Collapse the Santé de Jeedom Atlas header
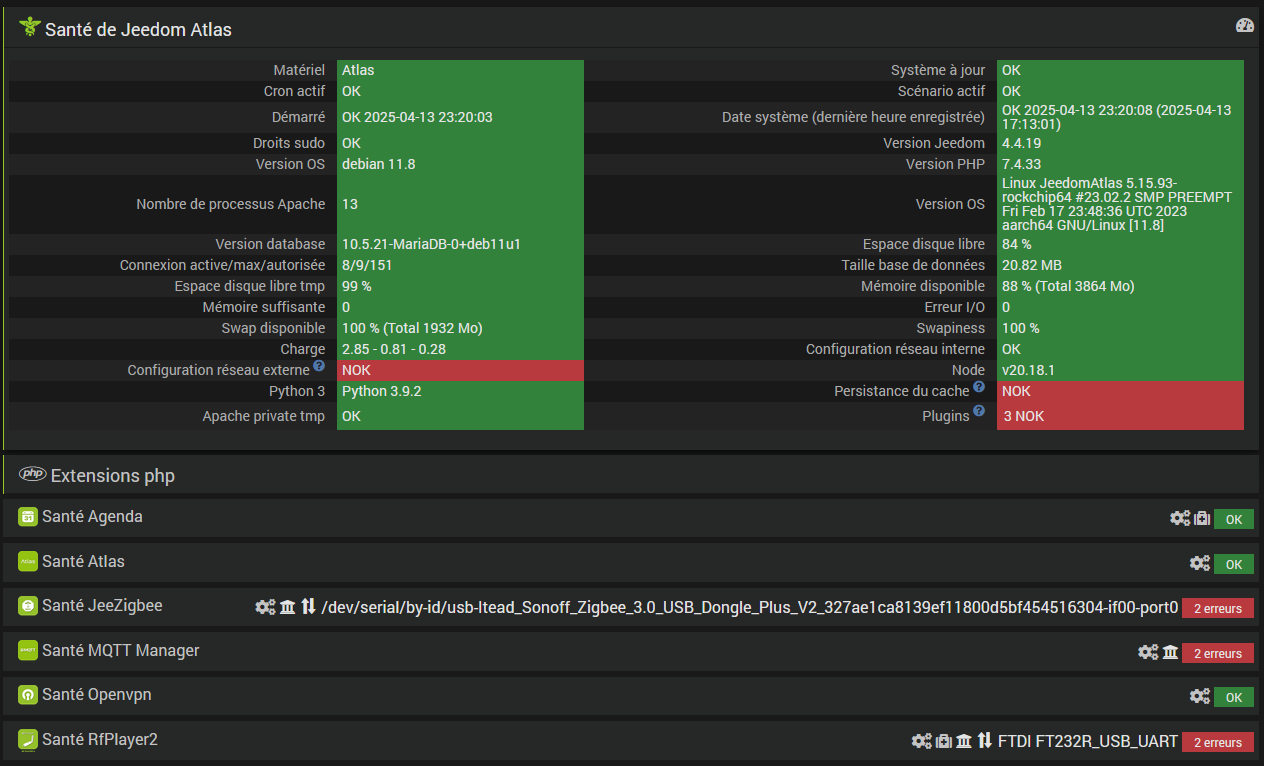The image size is (1264, 766). pyautogui.click(x=138, y=29)
